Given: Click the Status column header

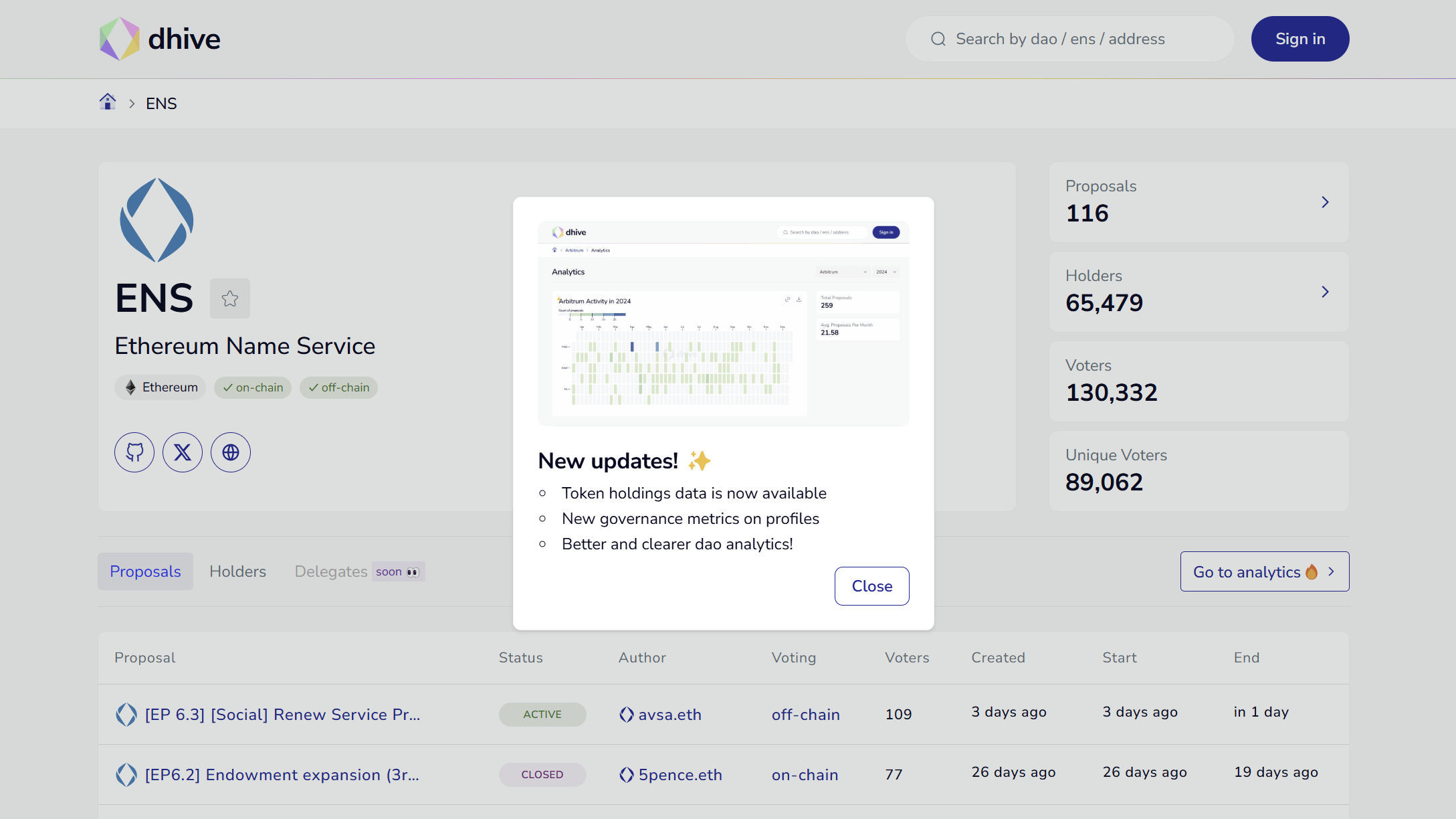Looking at the screenshot, I should (x=521, y=658).
